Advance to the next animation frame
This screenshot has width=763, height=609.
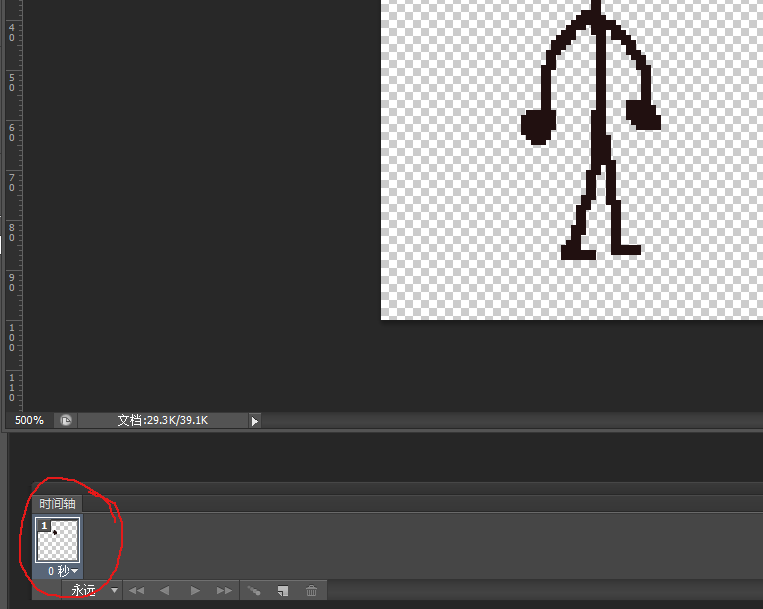[x=224, y=591]
